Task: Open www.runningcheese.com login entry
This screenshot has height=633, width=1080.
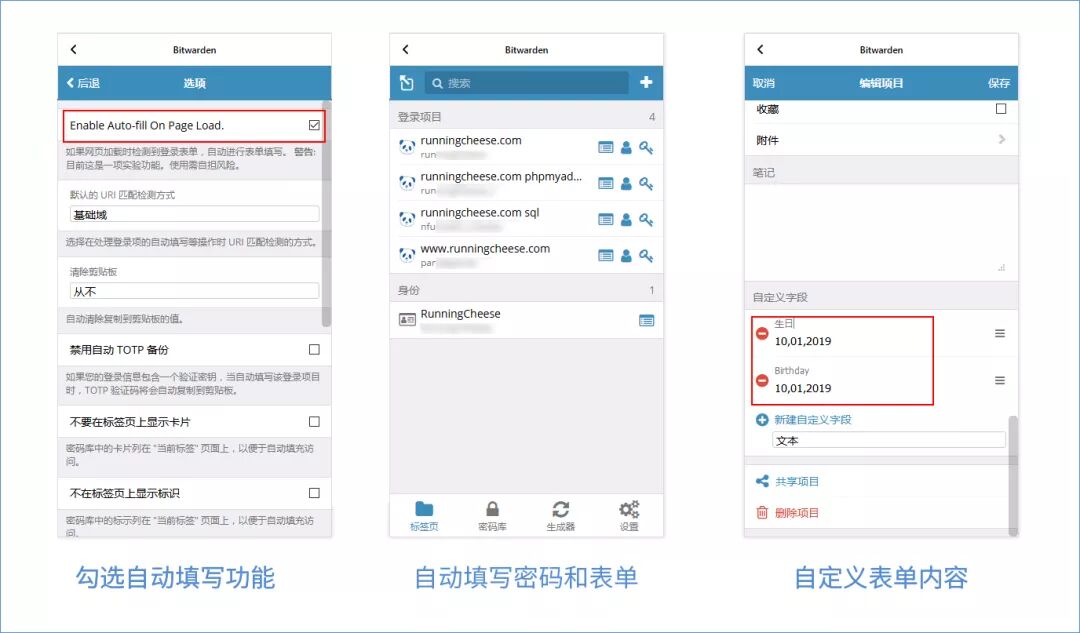Action: coord(495,255)
